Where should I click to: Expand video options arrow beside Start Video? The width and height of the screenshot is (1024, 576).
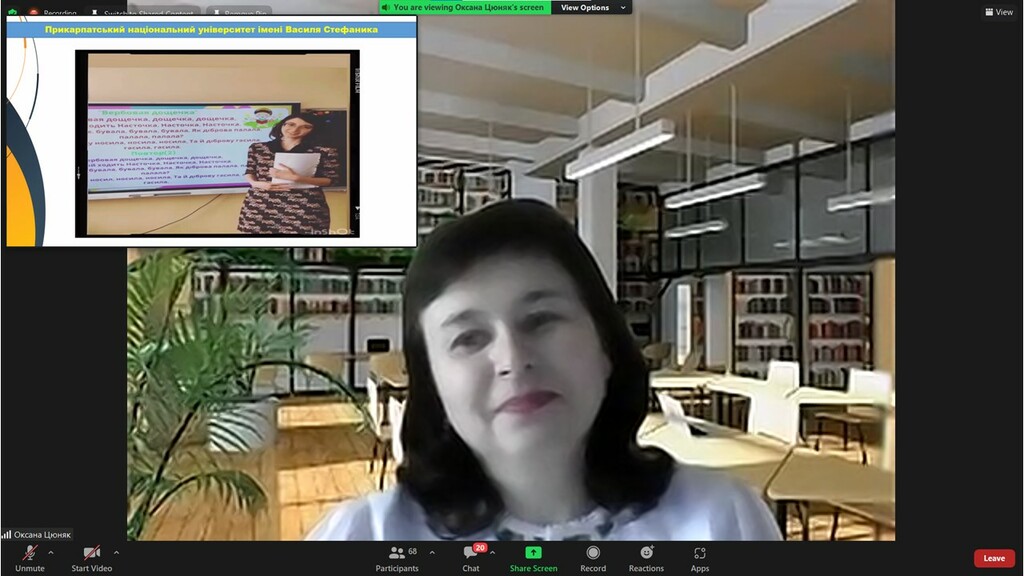pyautogui.click(x=116, y=552)
